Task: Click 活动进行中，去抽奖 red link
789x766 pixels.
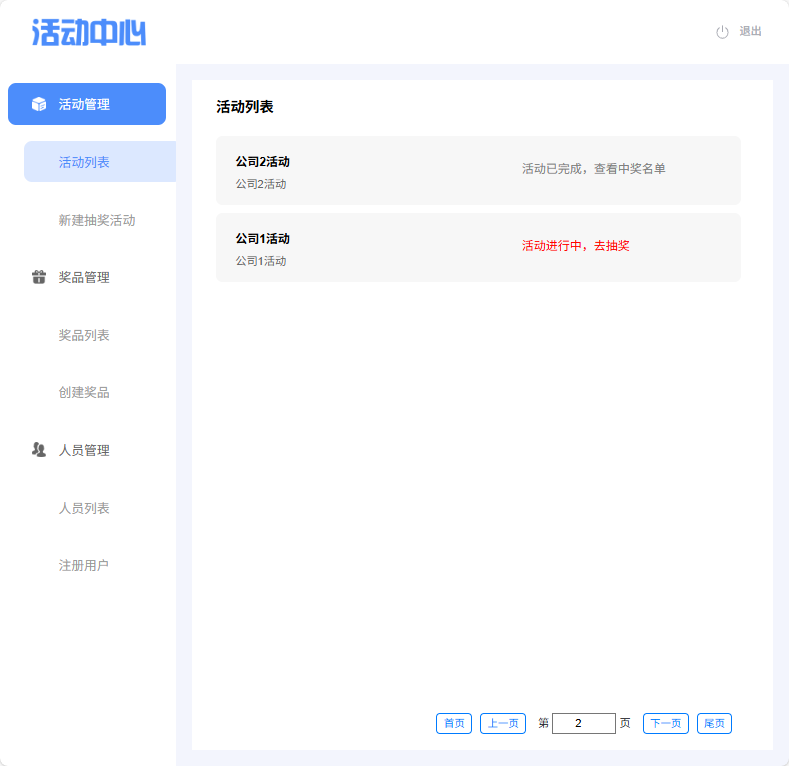Action: (x=576, y=246)
